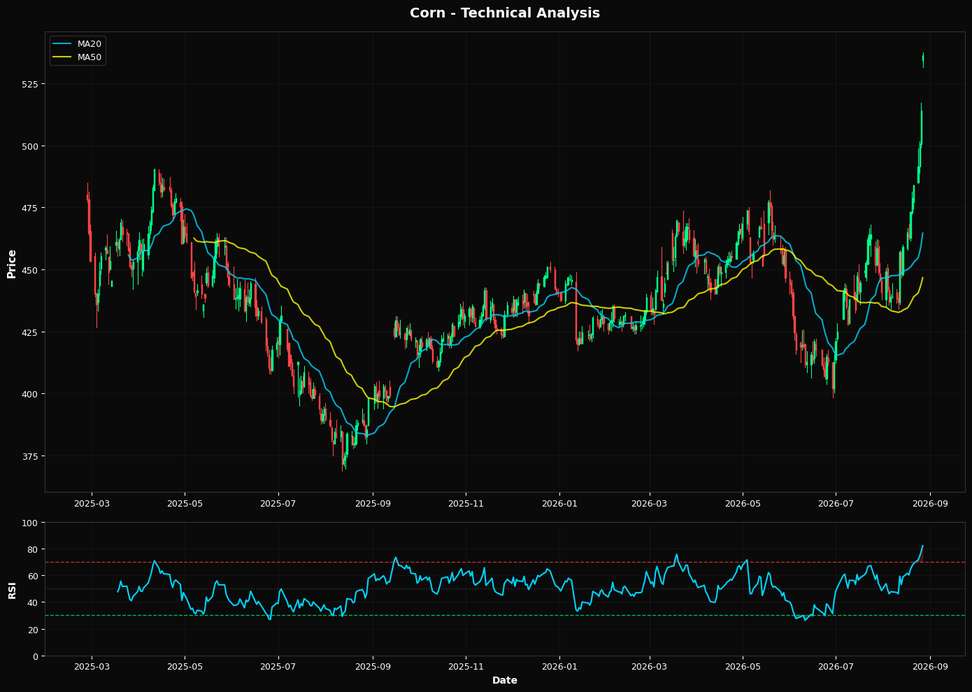
Task: Click the 500 price axis tick label
Action: point(29,146)
